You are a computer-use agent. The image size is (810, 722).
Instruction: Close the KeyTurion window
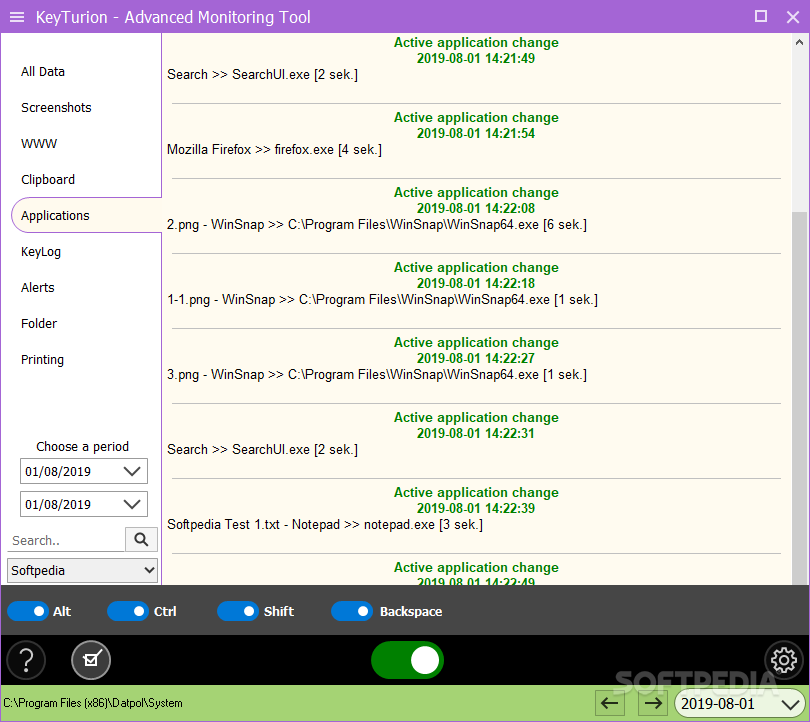tap(793, 17)
